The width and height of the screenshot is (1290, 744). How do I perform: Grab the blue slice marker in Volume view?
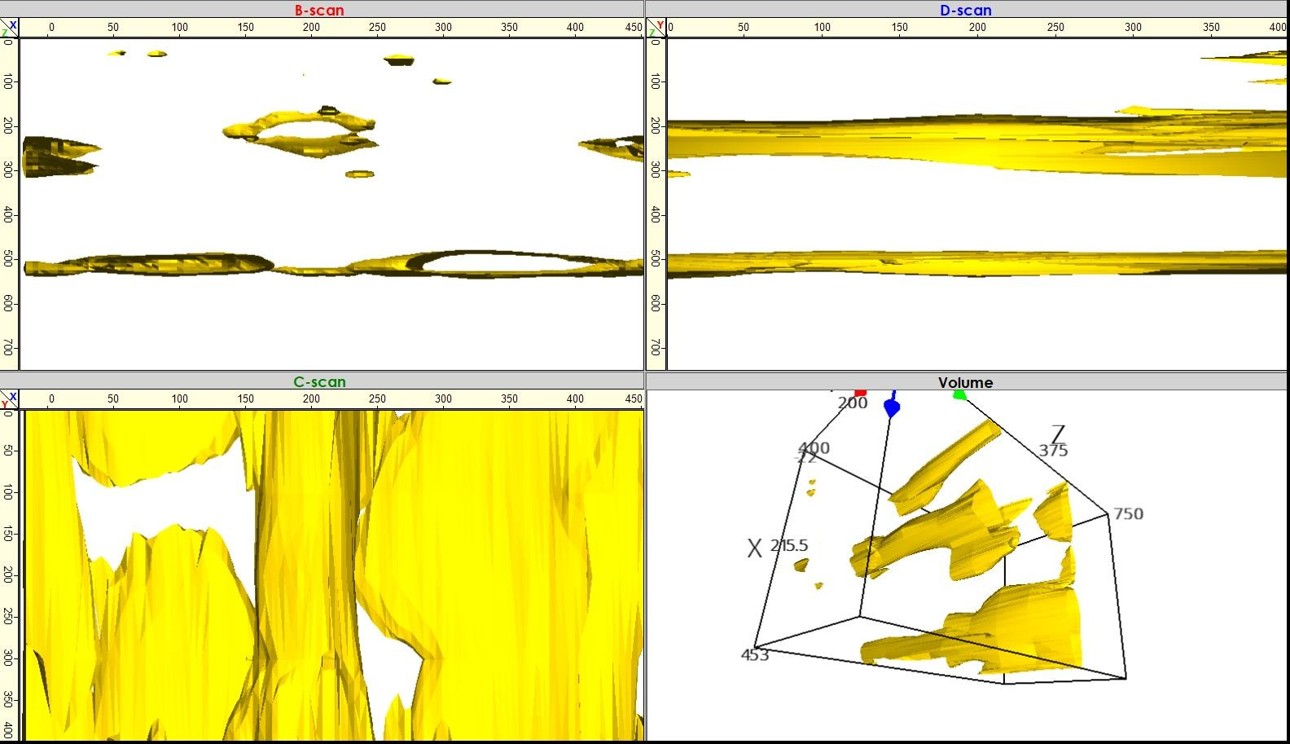(892, 408)
